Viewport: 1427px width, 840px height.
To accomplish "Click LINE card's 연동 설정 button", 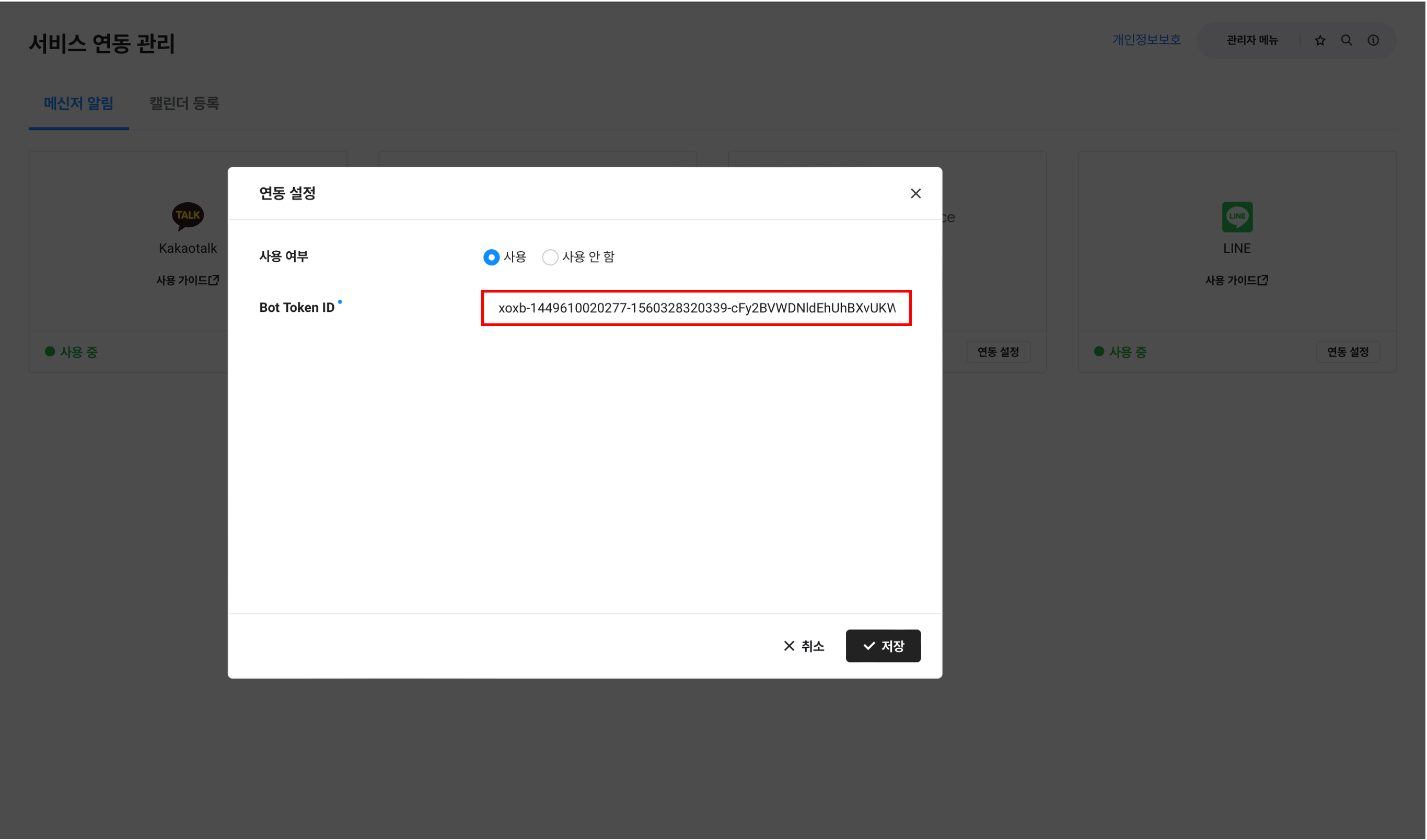I will (x=1348, y=352).
